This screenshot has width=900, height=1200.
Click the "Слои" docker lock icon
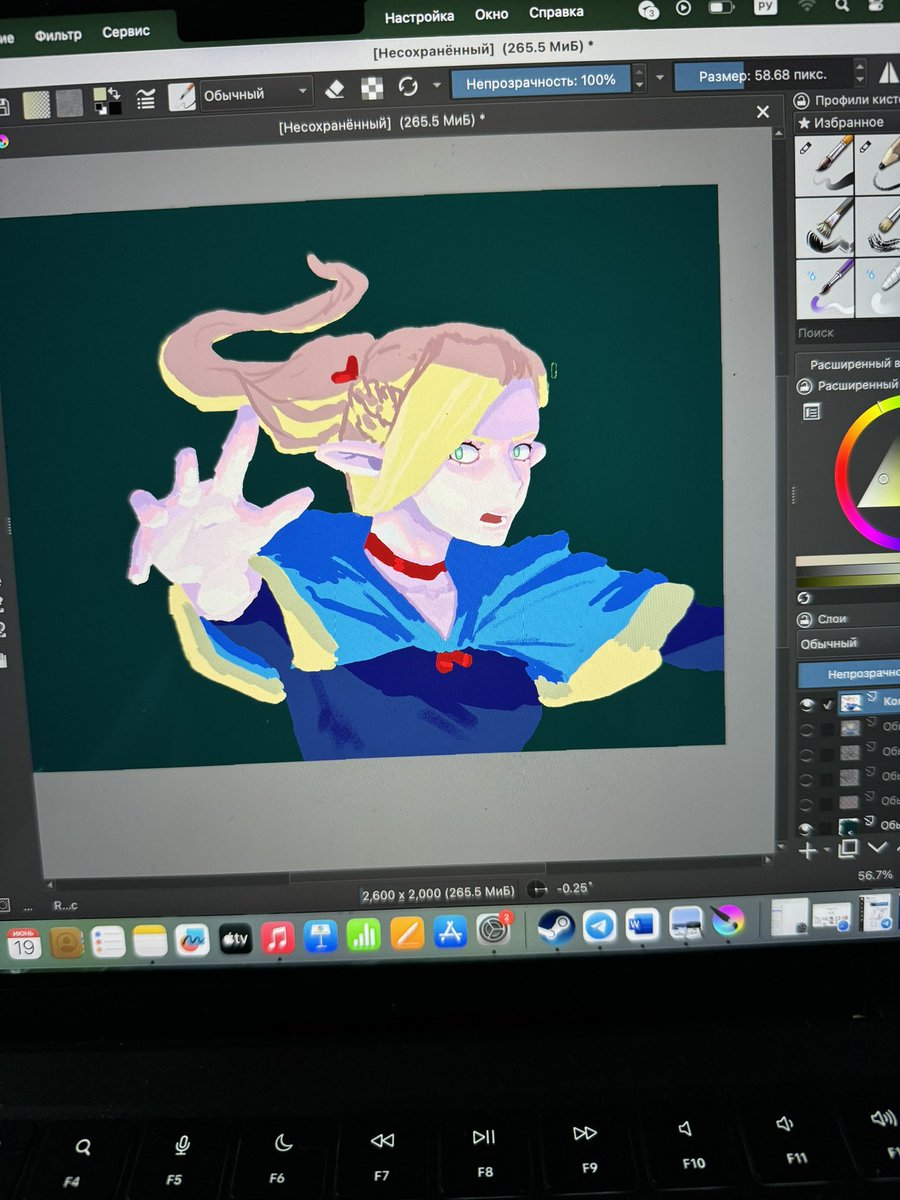coord(806,619)
